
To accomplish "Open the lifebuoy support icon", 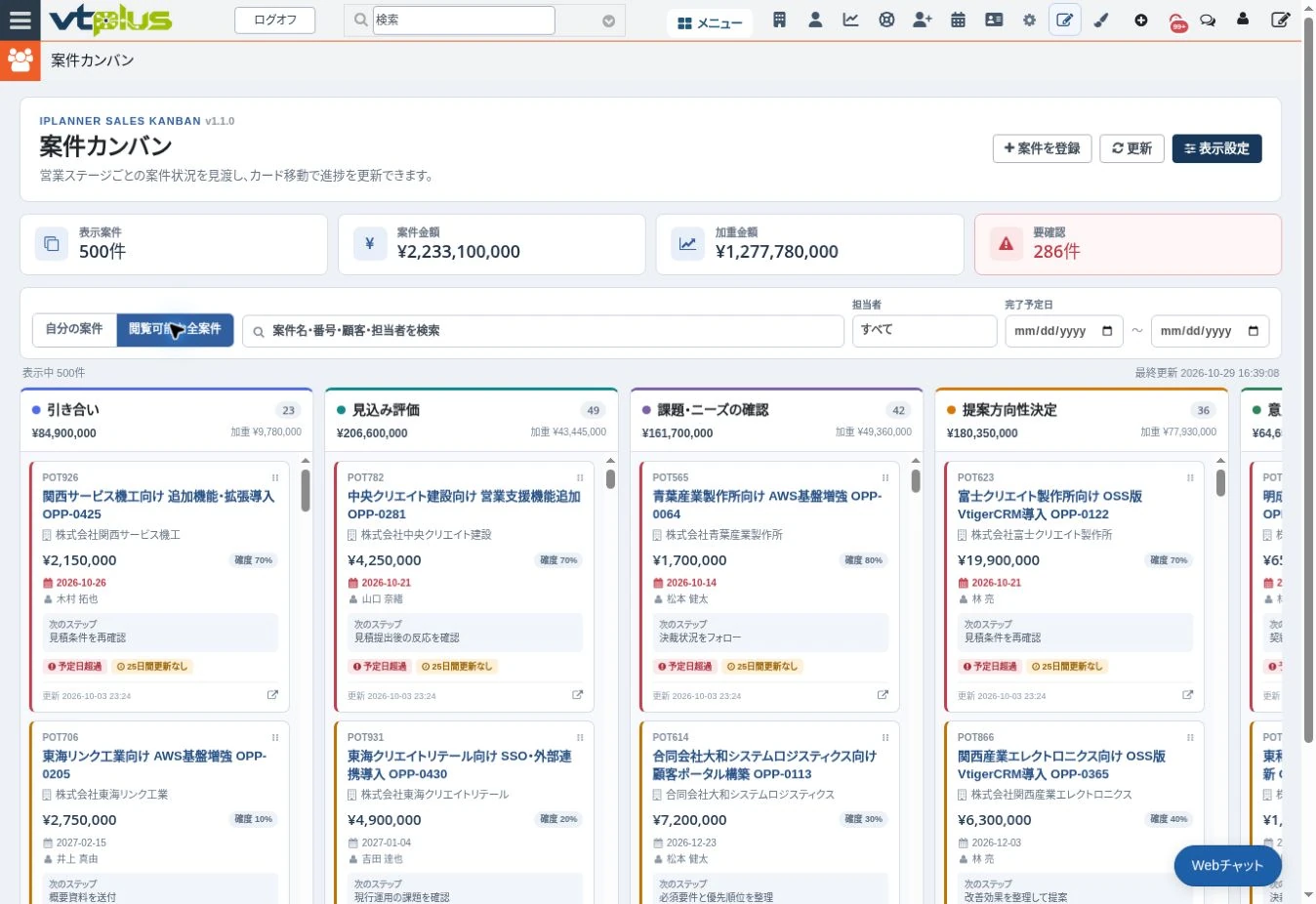I will [x=886, y=20].
